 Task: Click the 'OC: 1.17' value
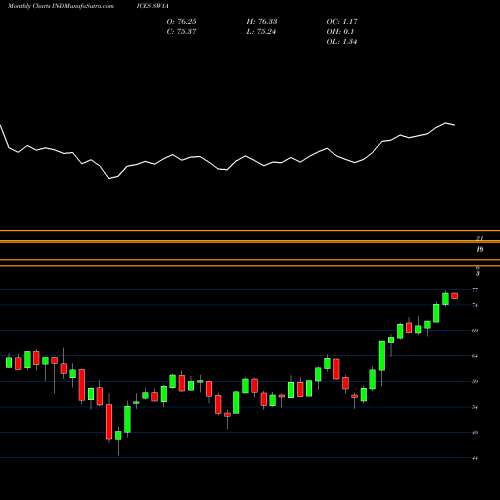click(342, 22)
